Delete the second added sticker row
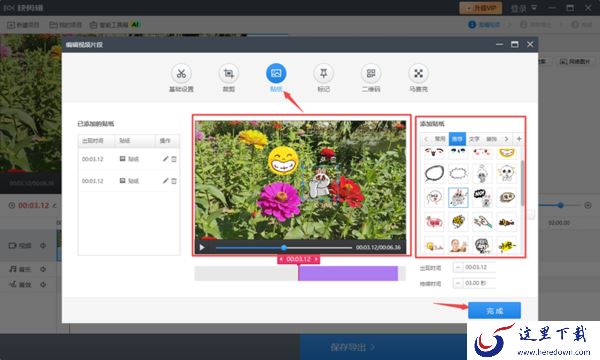This screenshot has width=600, height=360. [174, 181]
